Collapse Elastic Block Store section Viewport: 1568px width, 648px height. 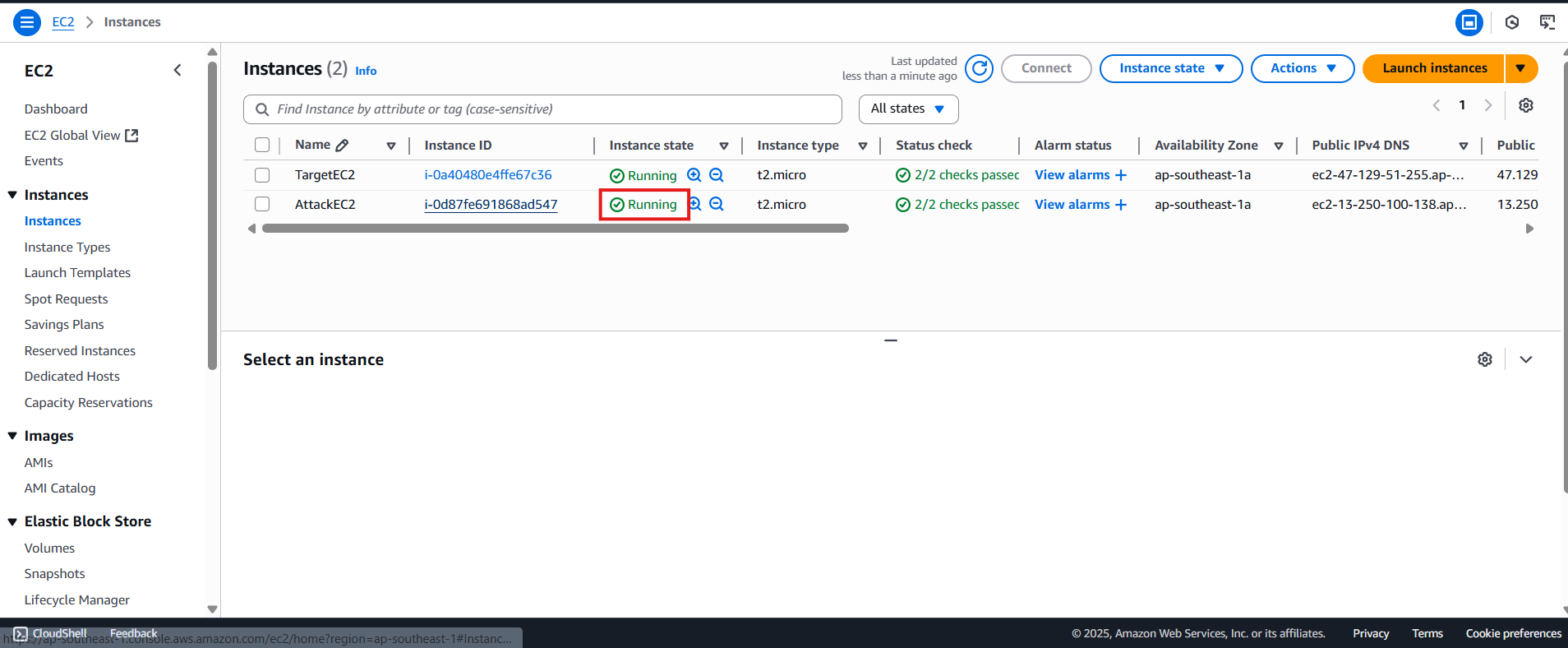pos(12,521)
